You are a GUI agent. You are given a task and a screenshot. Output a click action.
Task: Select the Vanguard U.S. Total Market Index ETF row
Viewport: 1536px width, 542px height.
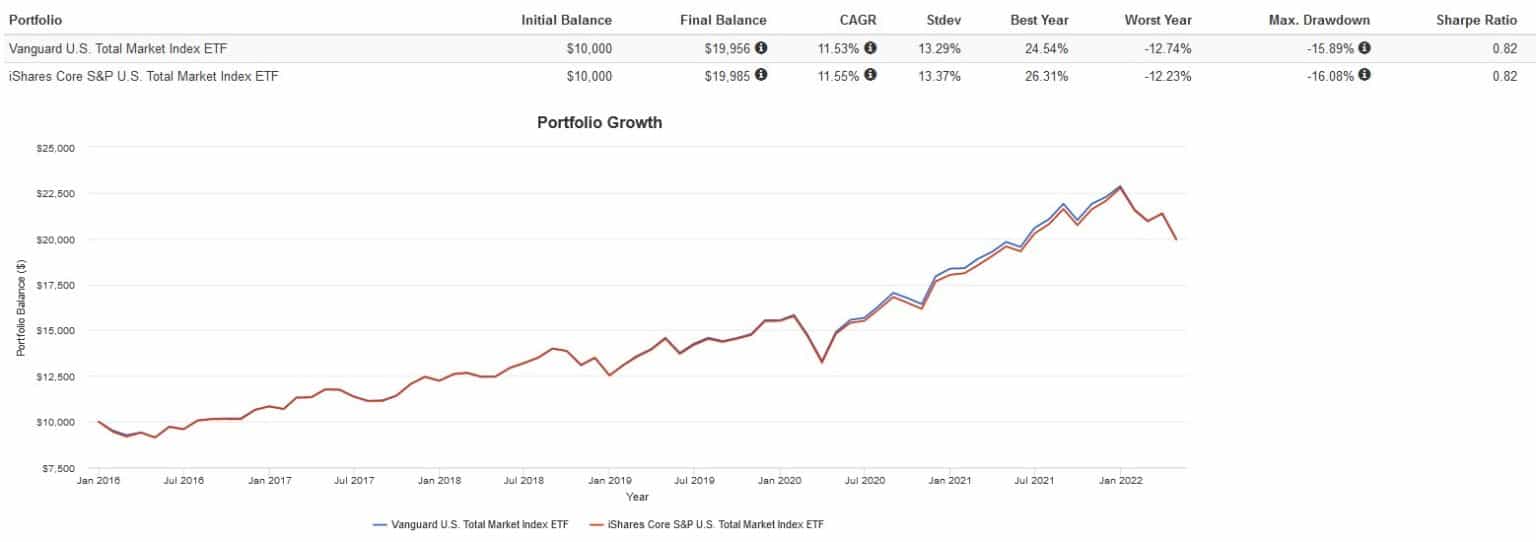[119, 48]
